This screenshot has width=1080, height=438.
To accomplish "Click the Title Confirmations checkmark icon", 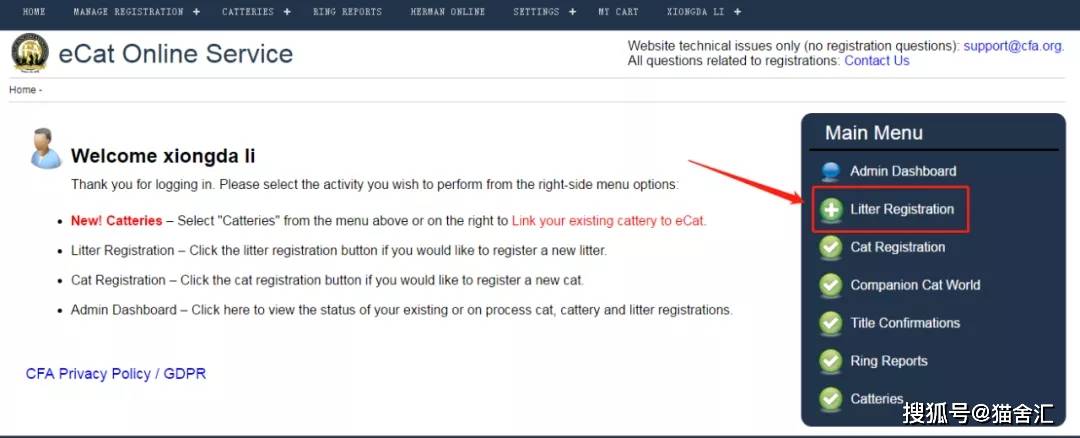I will tap(831, 323).
